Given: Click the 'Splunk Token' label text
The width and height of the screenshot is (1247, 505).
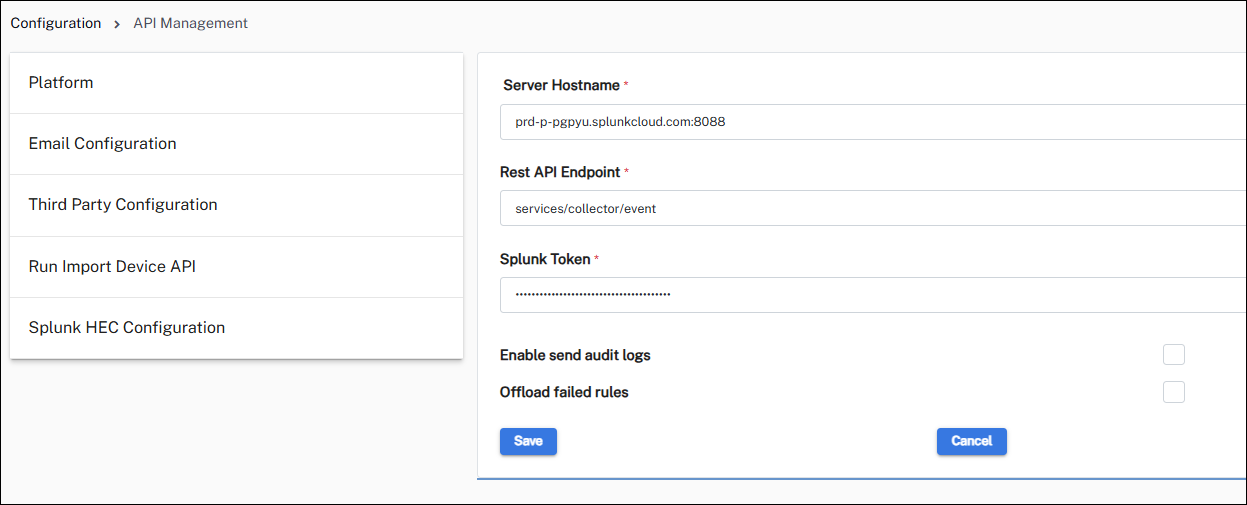Looking at the screenshot, I should tap(545, 259).
